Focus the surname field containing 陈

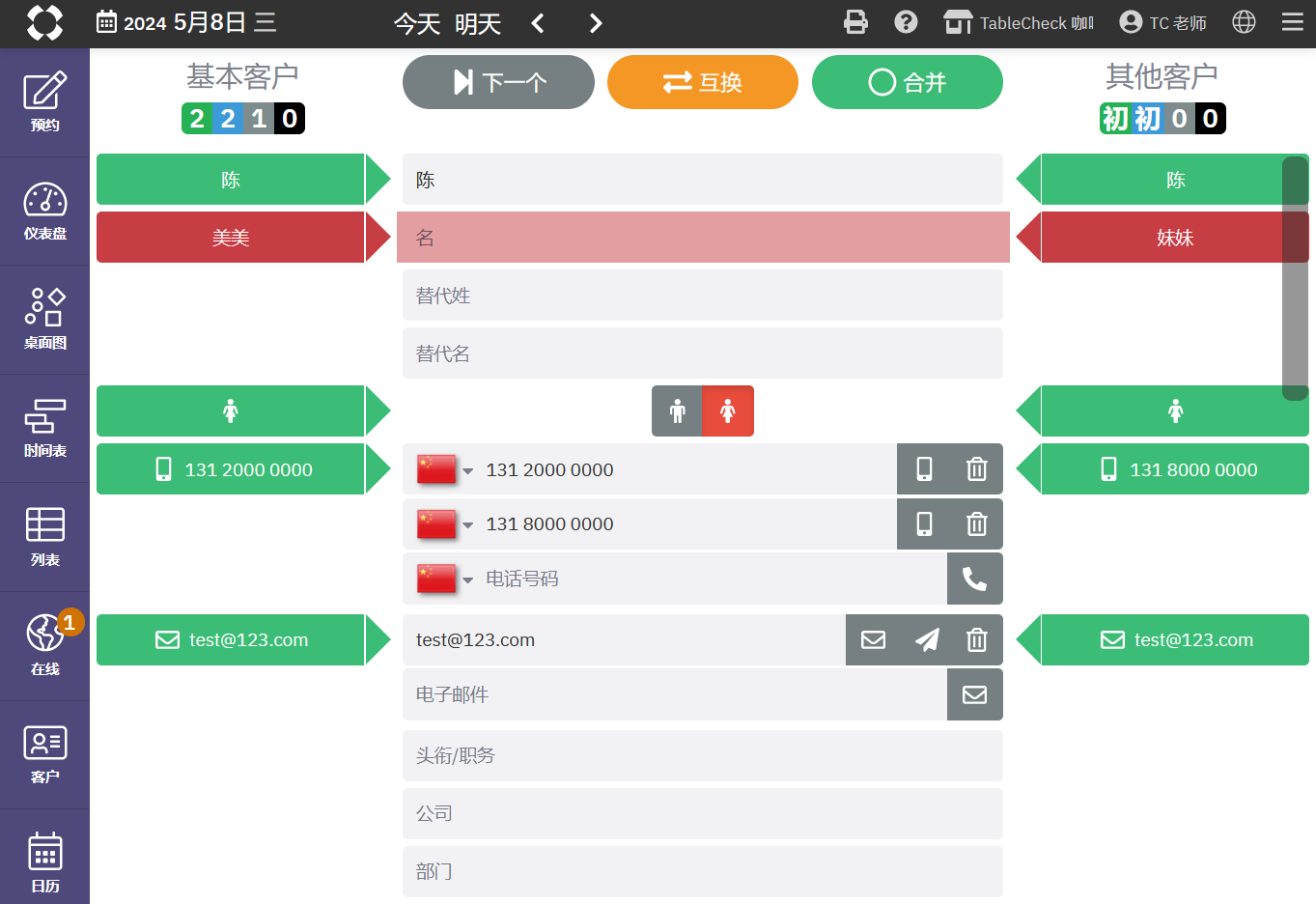coord(703,180)
